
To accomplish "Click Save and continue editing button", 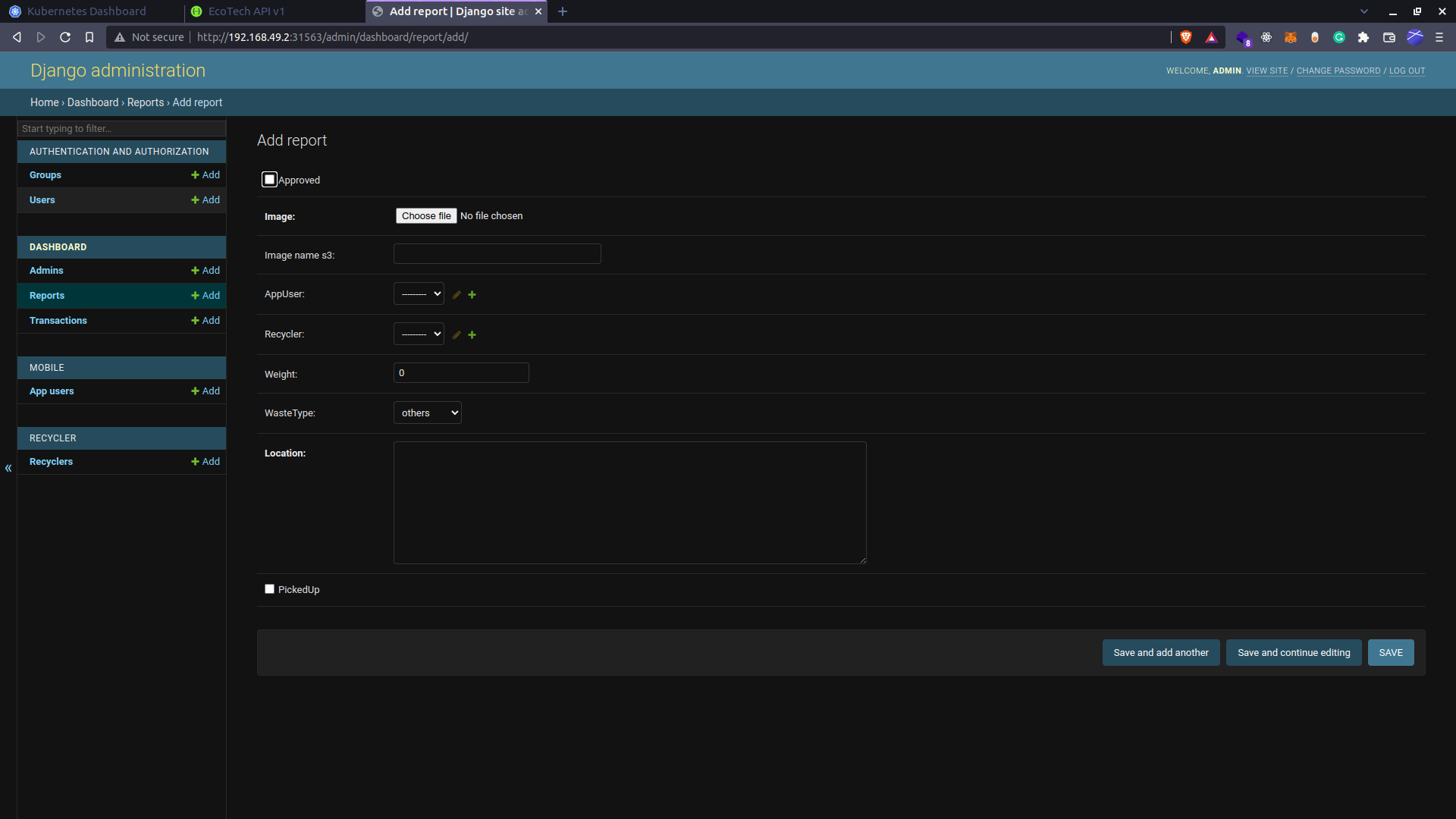I will coord(1294,653).
